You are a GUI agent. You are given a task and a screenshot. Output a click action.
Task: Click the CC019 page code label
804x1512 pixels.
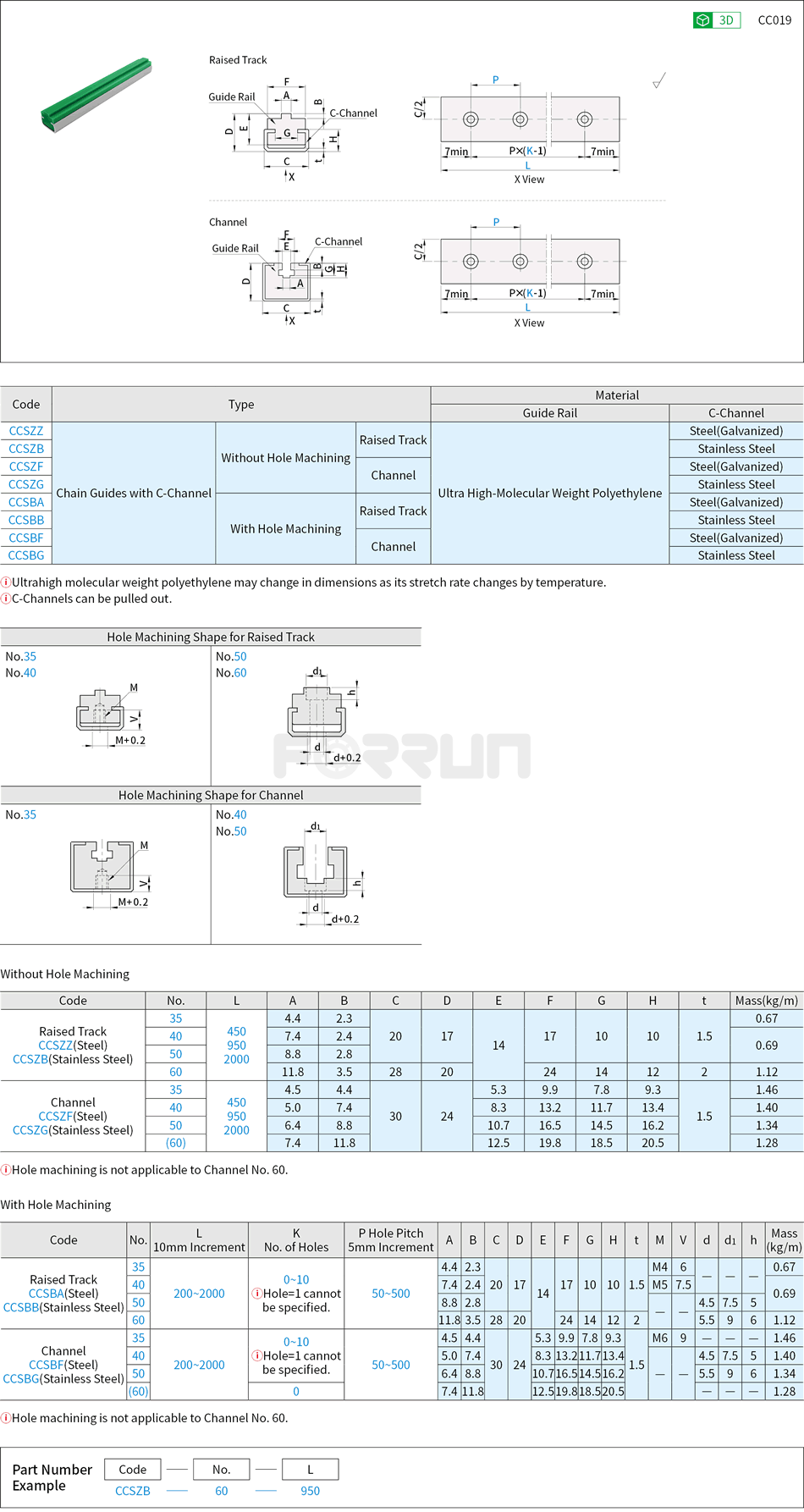click(x=774, y=20)
